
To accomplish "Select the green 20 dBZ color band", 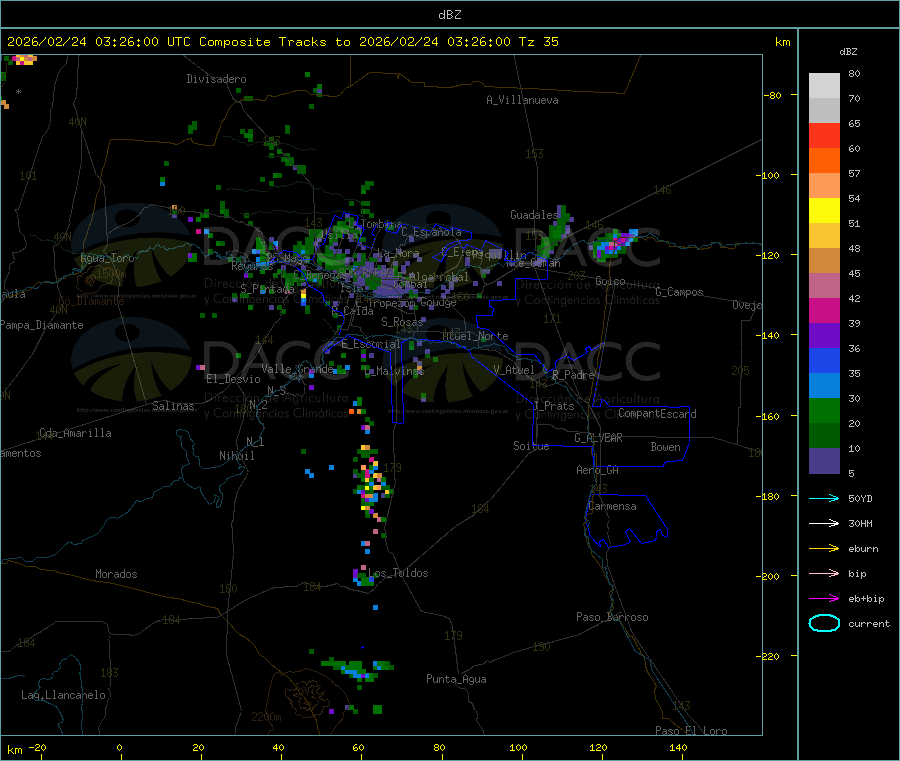I will tap(824, 410).
